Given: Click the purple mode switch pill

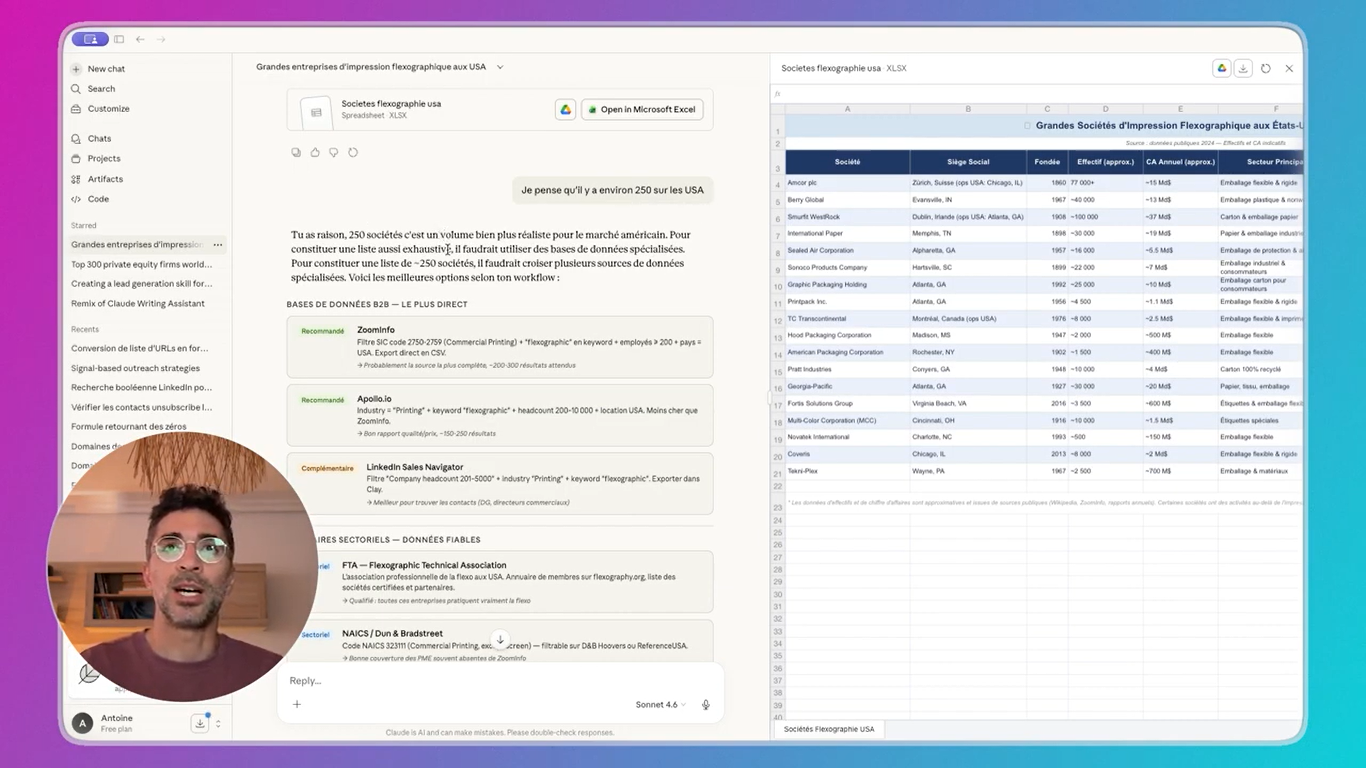Looking at the screenshot, I should 90,39.
